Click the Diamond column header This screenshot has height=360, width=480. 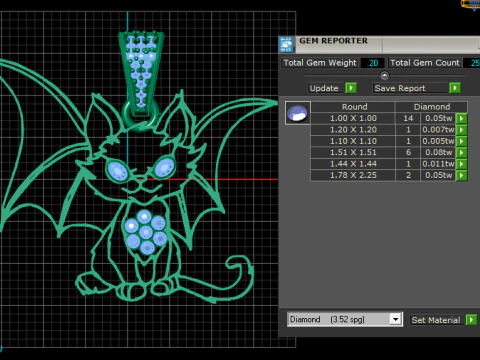432,107
